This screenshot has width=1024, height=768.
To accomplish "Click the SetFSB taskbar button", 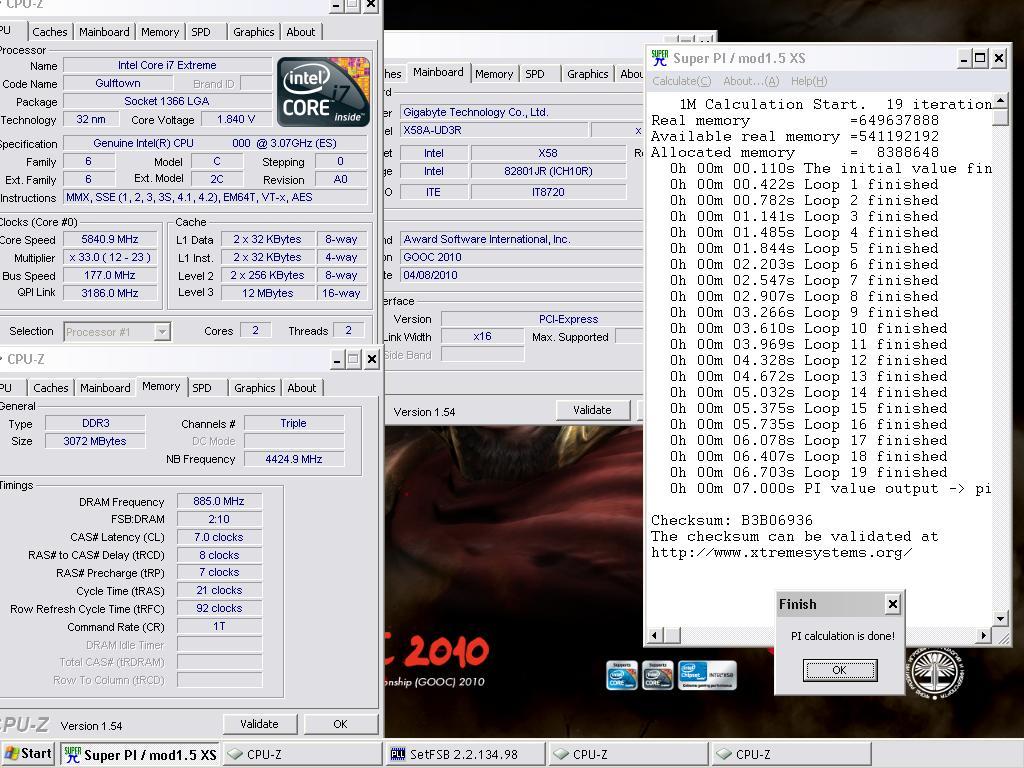I will [x=466, y=754].
